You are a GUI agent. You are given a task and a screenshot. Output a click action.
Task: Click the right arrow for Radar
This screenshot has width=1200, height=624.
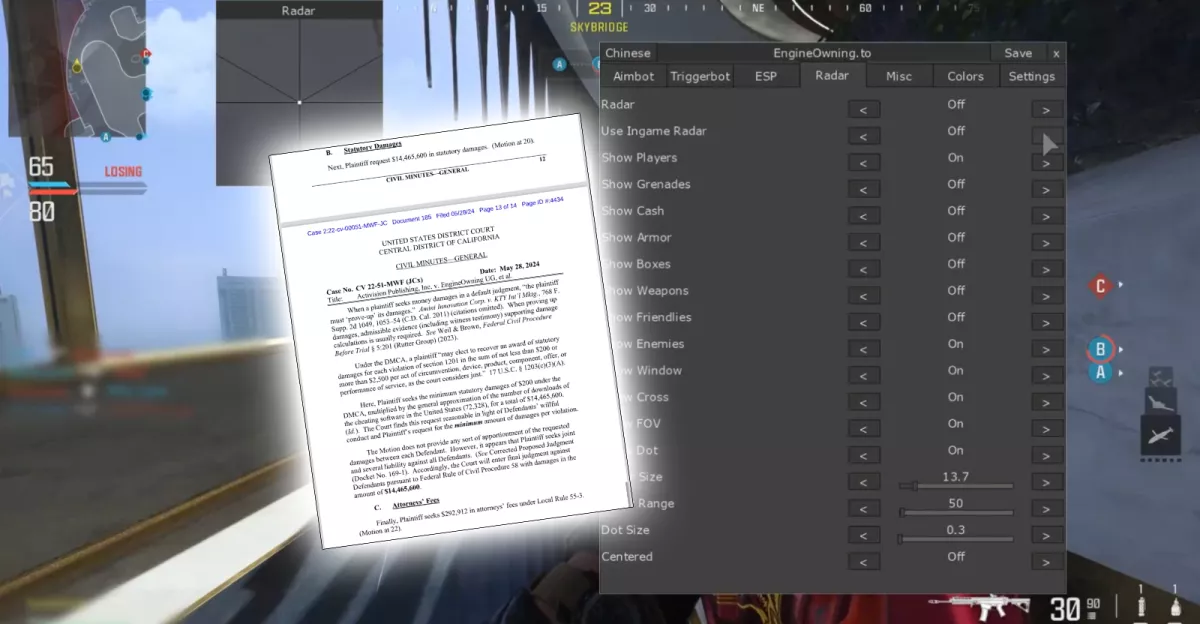(x=1047, y=110)
